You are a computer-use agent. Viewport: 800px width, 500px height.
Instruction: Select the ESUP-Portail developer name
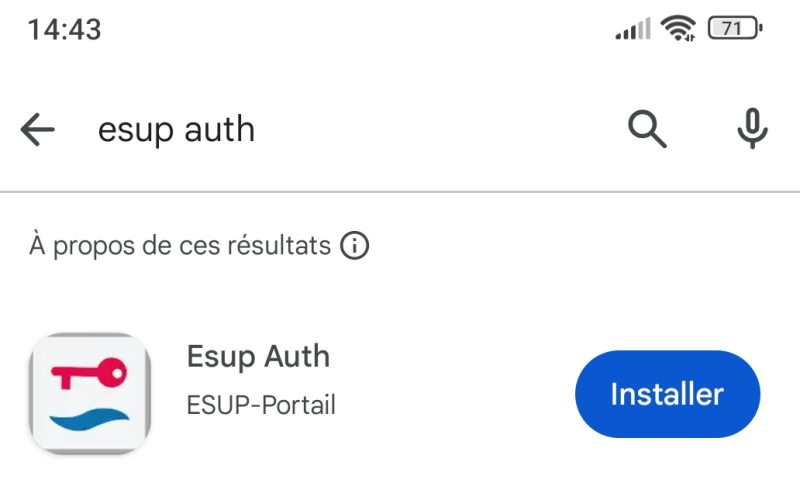[x=261, y=405]
